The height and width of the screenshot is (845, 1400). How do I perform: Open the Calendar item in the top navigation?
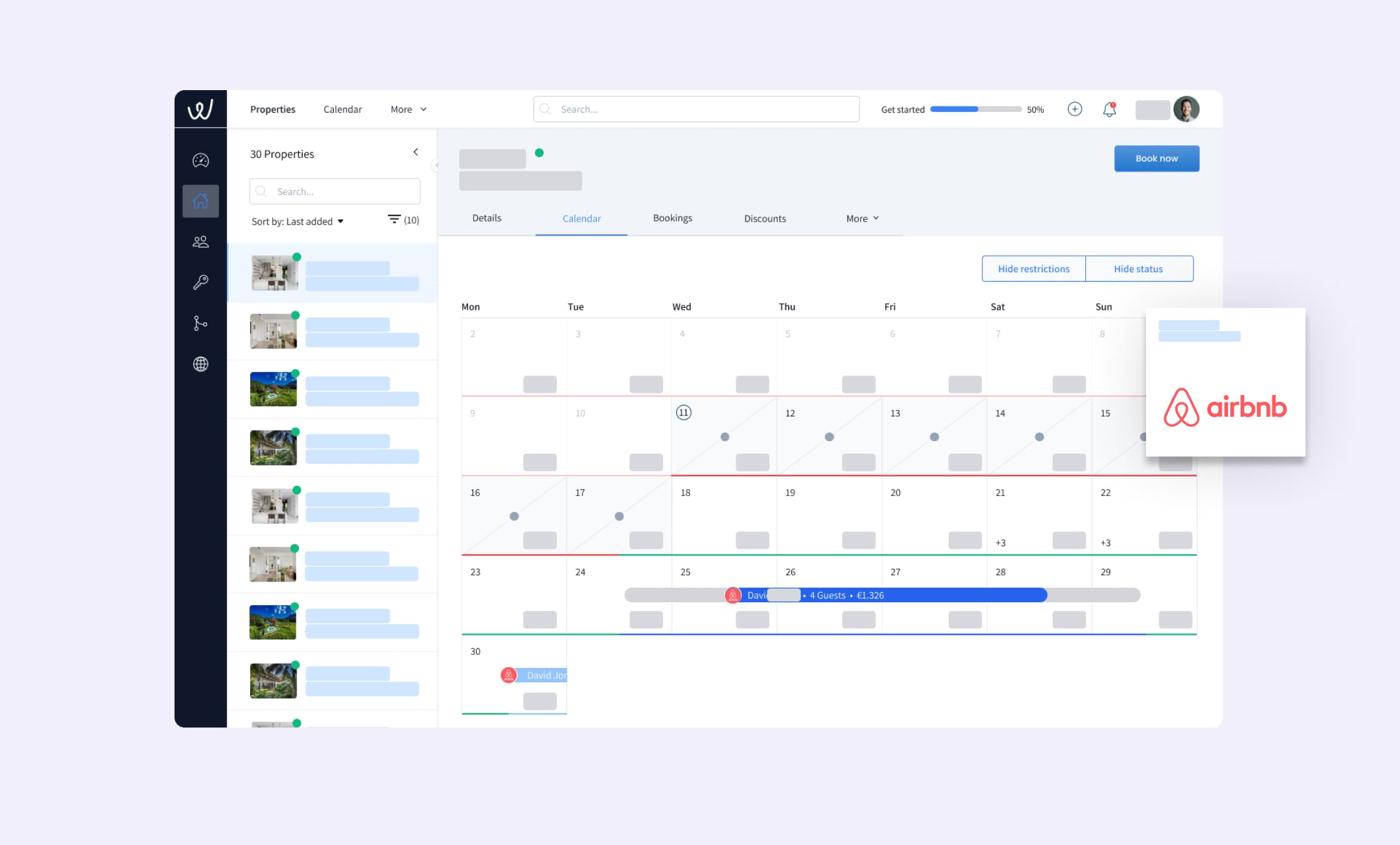[x=342, y=109]
